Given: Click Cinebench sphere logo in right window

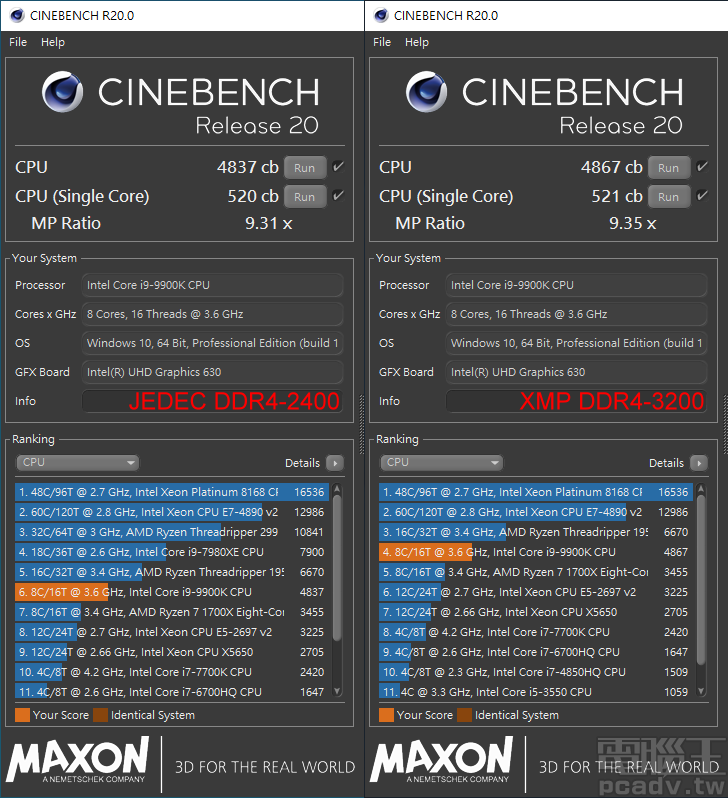Looking at the screenshot, I should point(427,92).
